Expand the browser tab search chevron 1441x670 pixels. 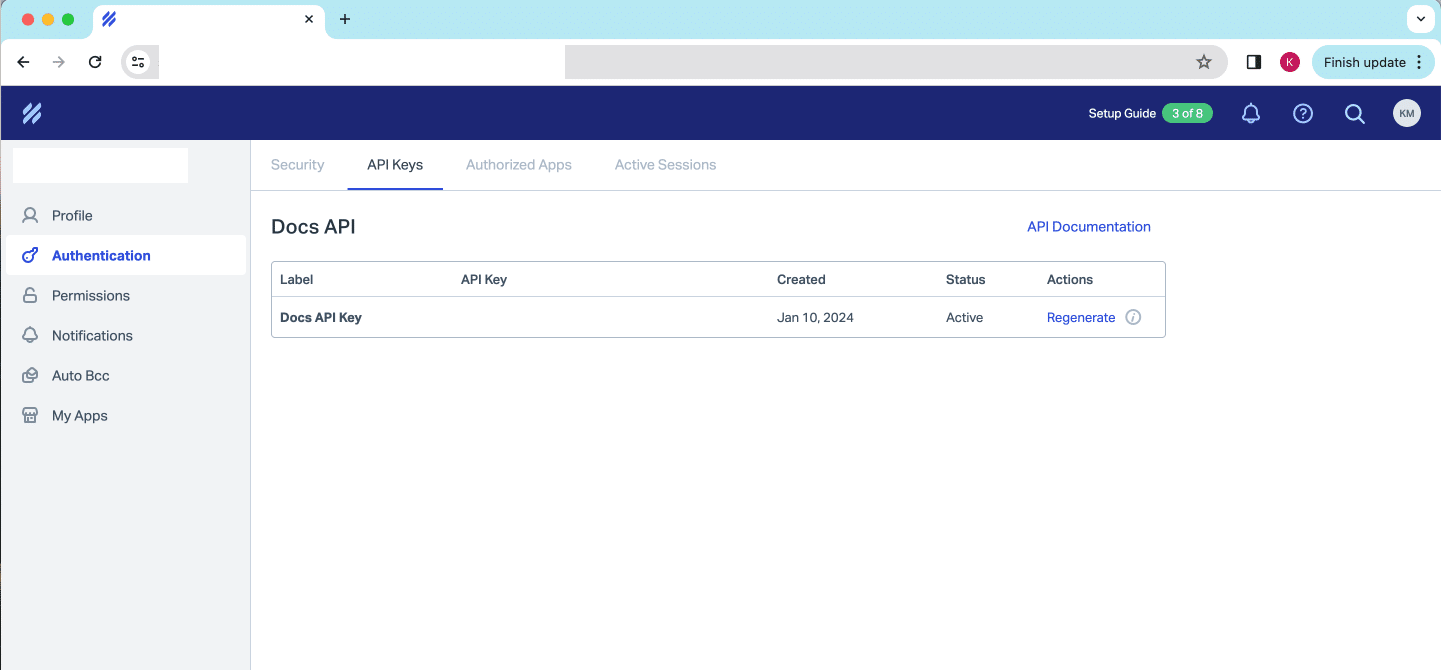(x=1420, y=19)
